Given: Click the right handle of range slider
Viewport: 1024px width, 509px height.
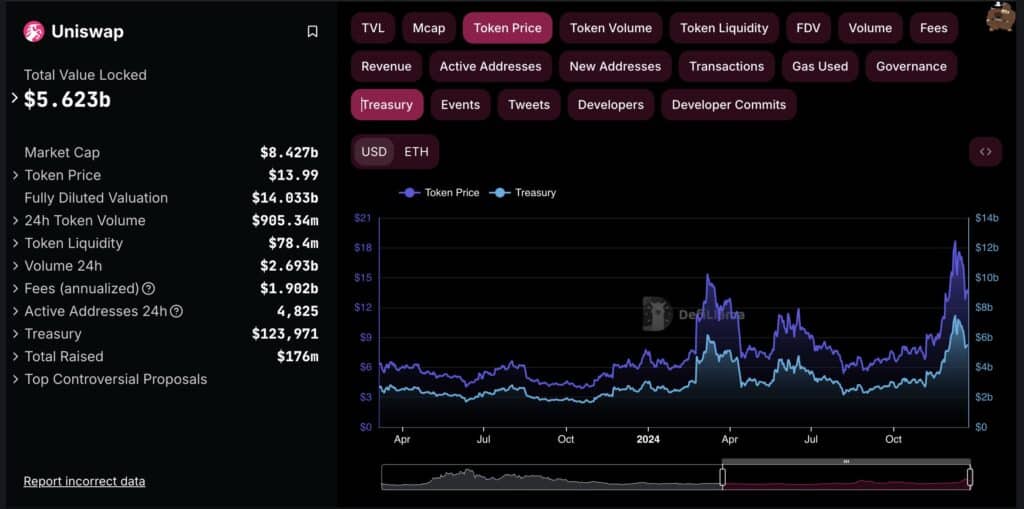Looking at the screenshot, I should [x=970, y=477].
